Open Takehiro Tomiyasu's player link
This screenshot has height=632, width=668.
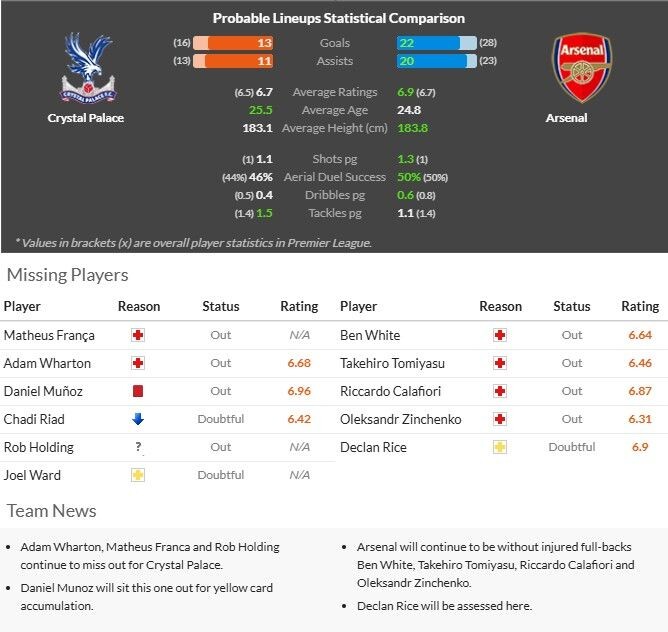392,363
